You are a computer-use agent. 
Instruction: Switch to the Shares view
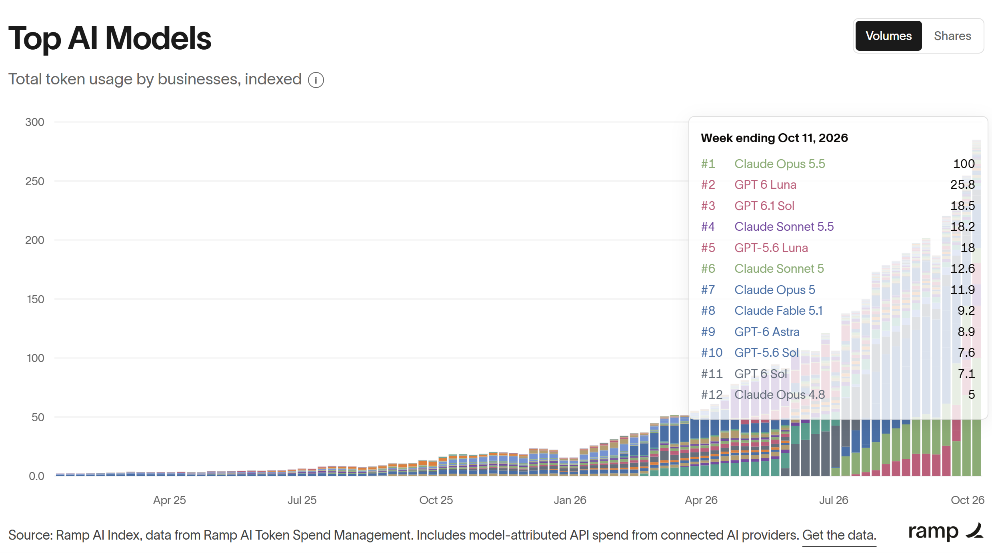952,36
